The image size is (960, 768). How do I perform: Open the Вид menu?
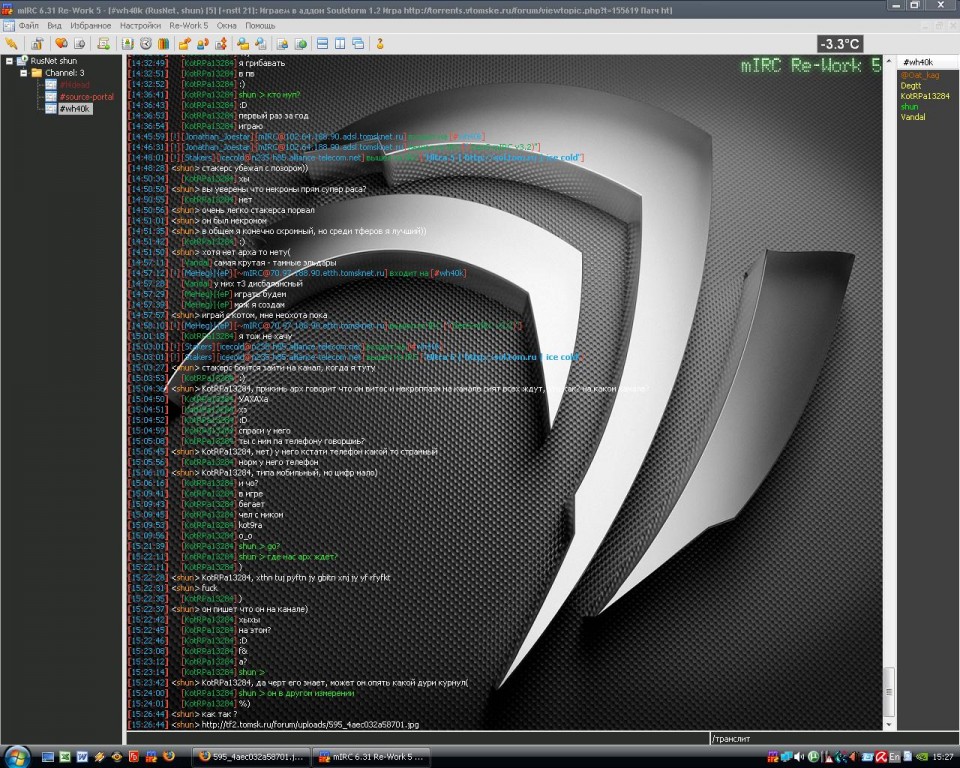[x=54, y=26]
